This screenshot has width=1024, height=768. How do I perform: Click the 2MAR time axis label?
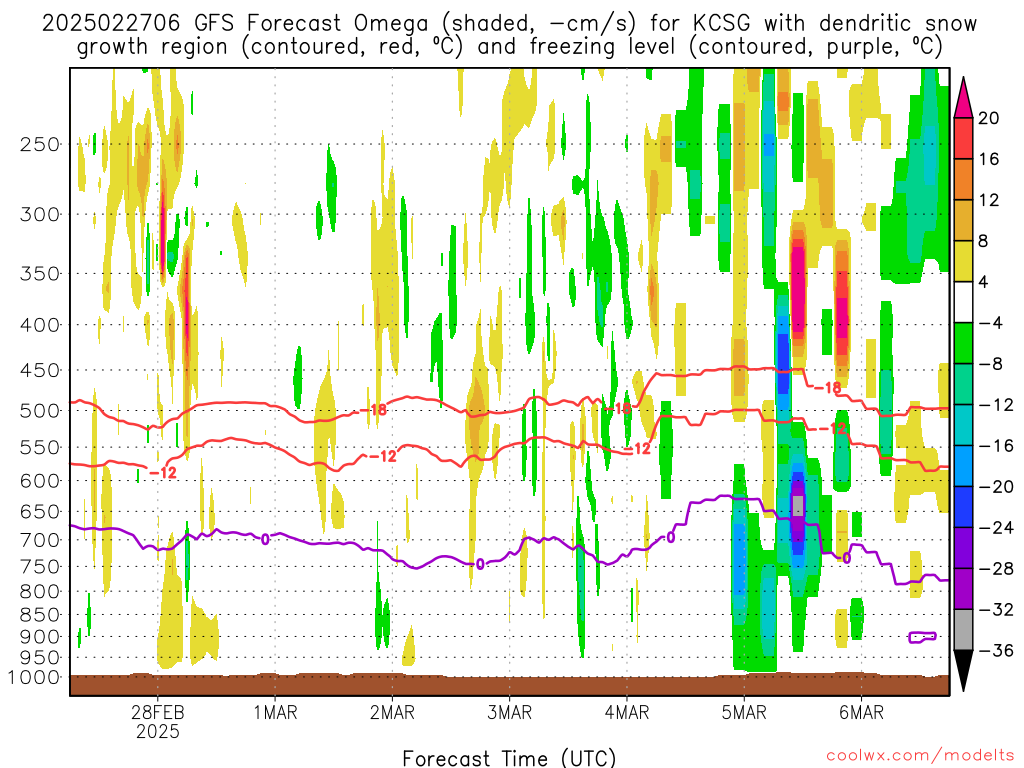tap(392, 712)
